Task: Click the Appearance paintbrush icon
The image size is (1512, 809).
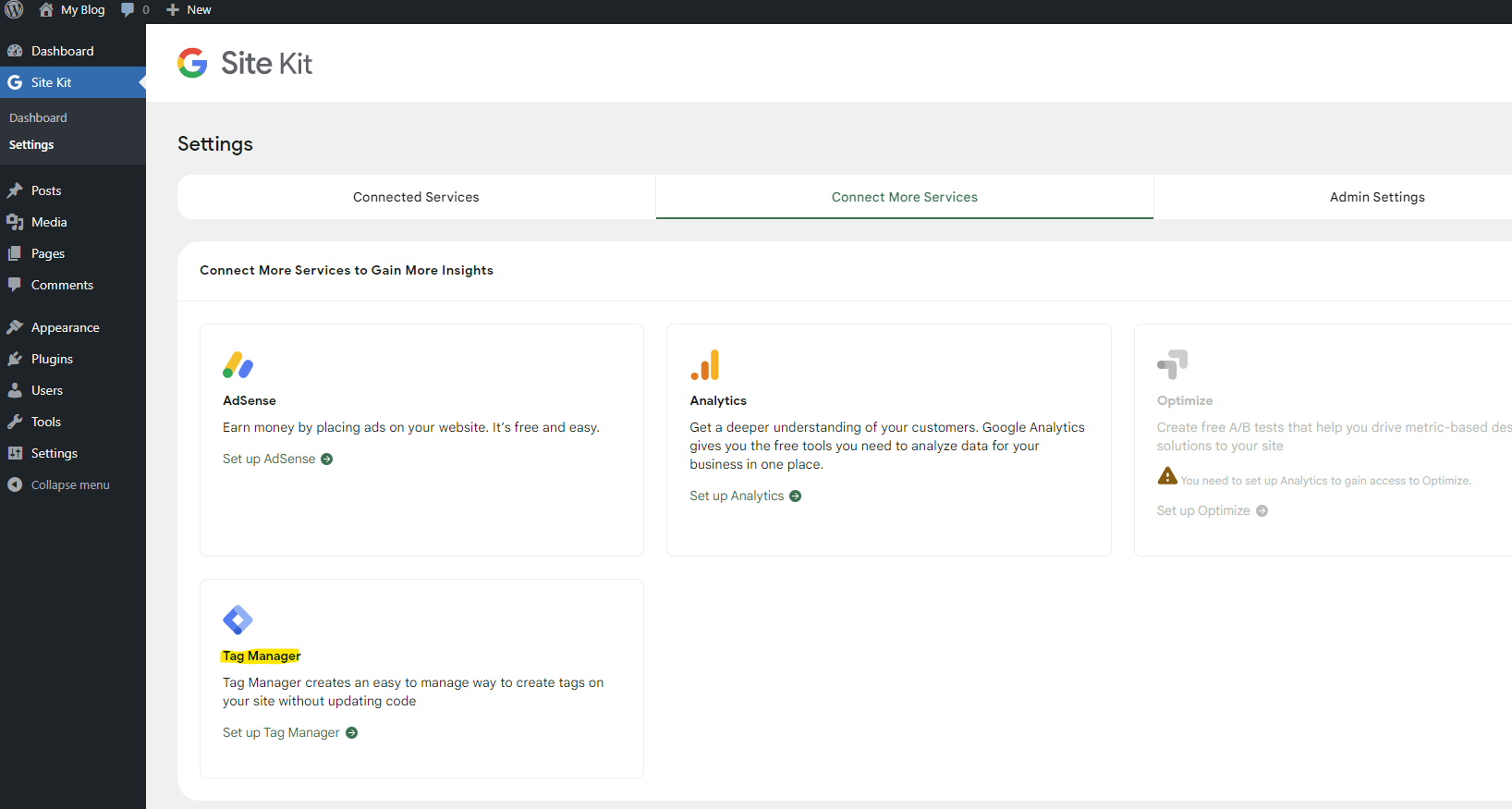Action: pos(15,327)
